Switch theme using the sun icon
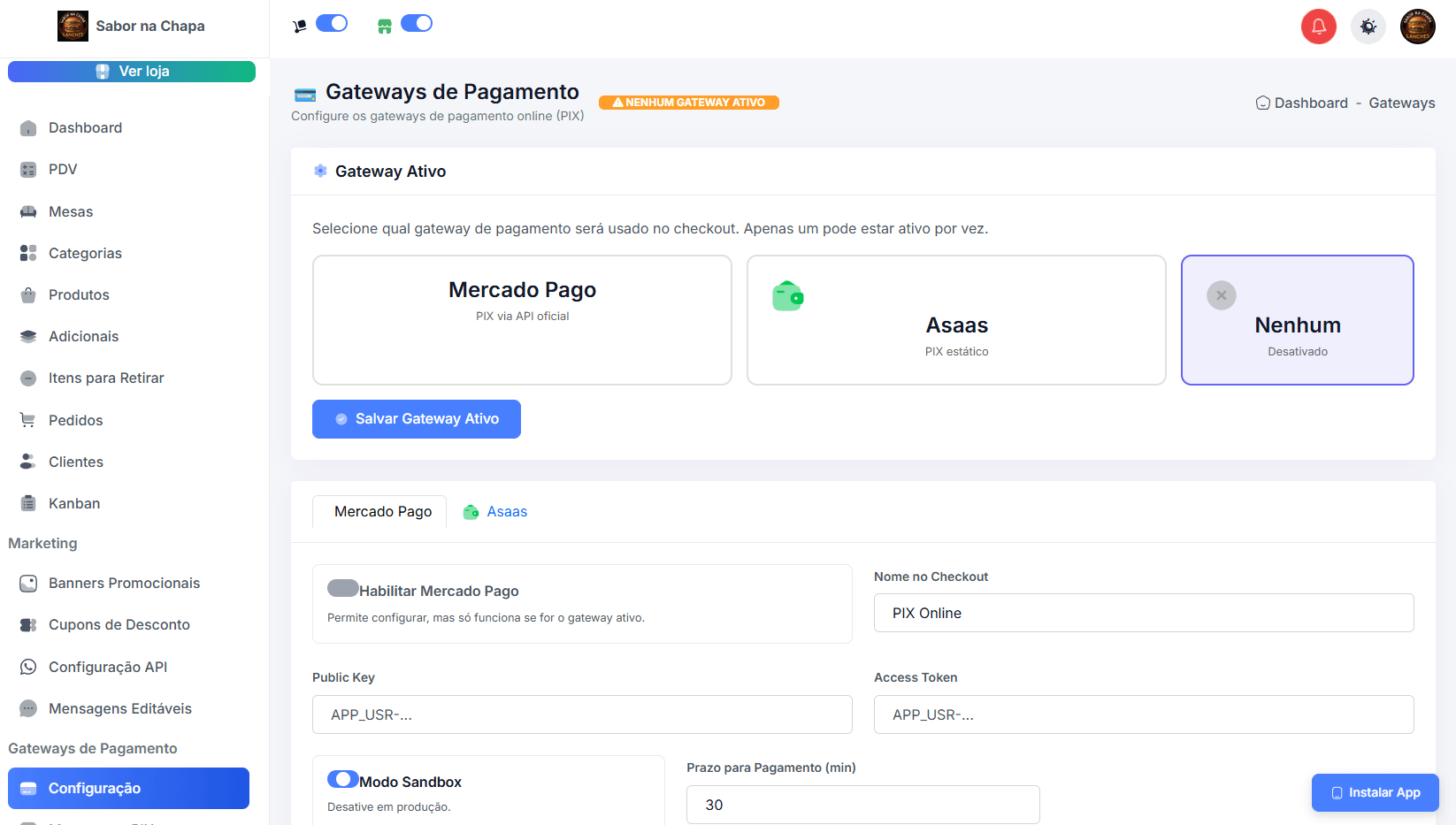The image size is (1456, 825). (1368, 27)
